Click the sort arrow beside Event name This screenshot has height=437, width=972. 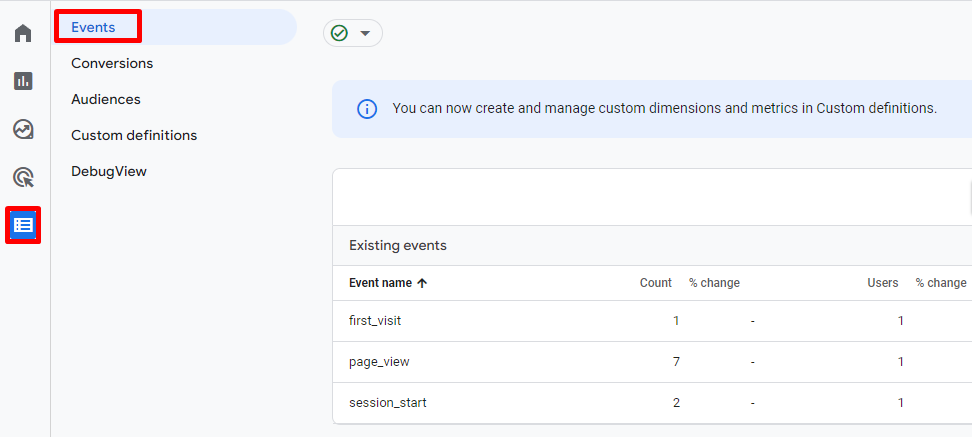click(x=422, y=283)
